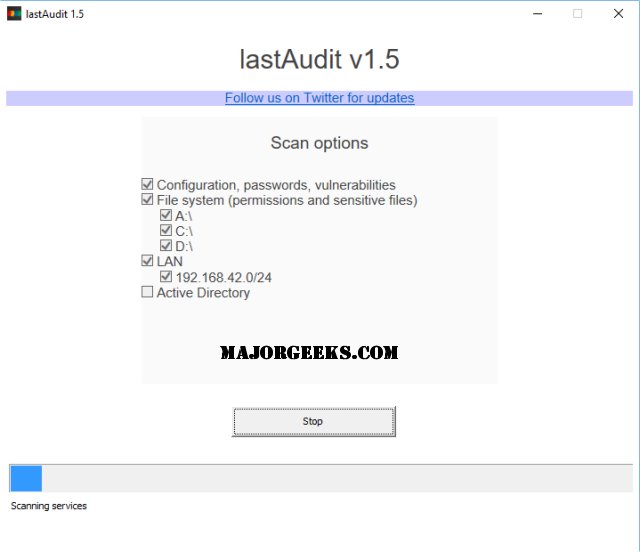The height and width of the screenshot is (552, 640).
Task: Open the Follow us on Twitter link
Action: (320, 98)
